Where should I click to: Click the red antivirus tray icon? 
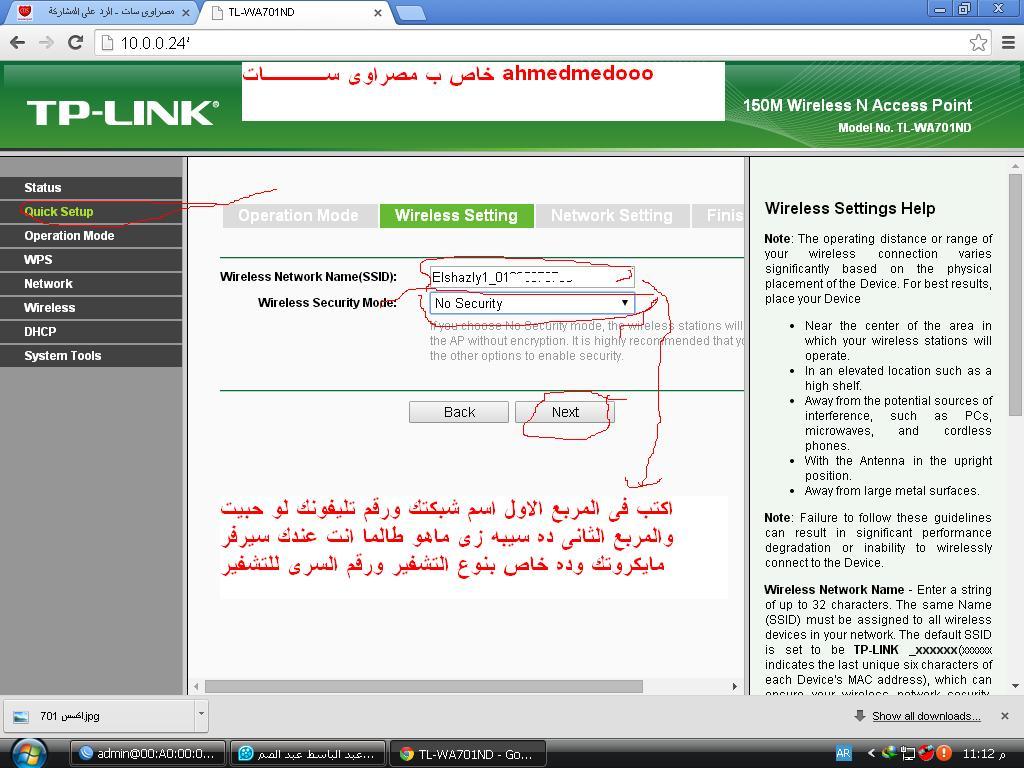click(926, 754)
